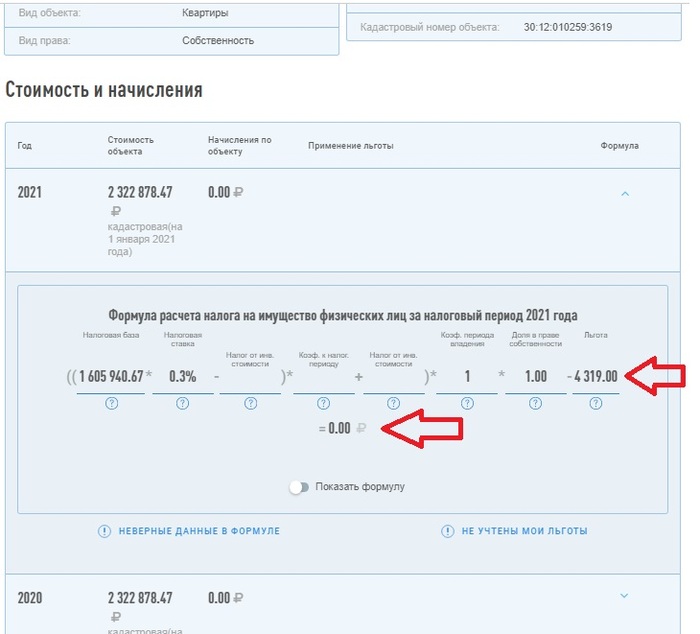This screenshot has height=634, width=700.
Task: Click help icon under Доля в праве собственности
Action: (536, 404)
